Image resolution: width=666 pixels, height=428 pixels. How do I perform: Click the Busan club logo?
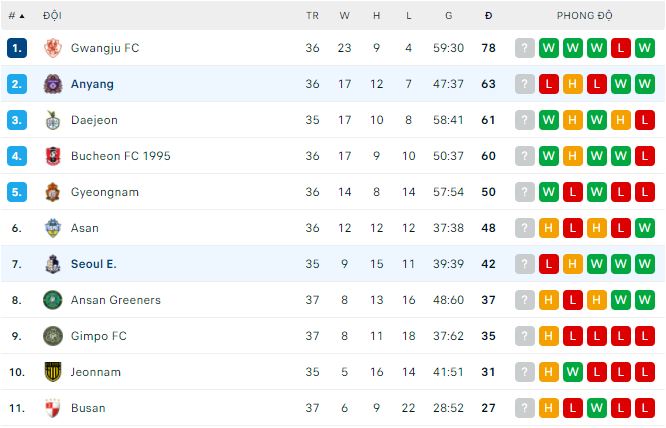click(52, 408)
